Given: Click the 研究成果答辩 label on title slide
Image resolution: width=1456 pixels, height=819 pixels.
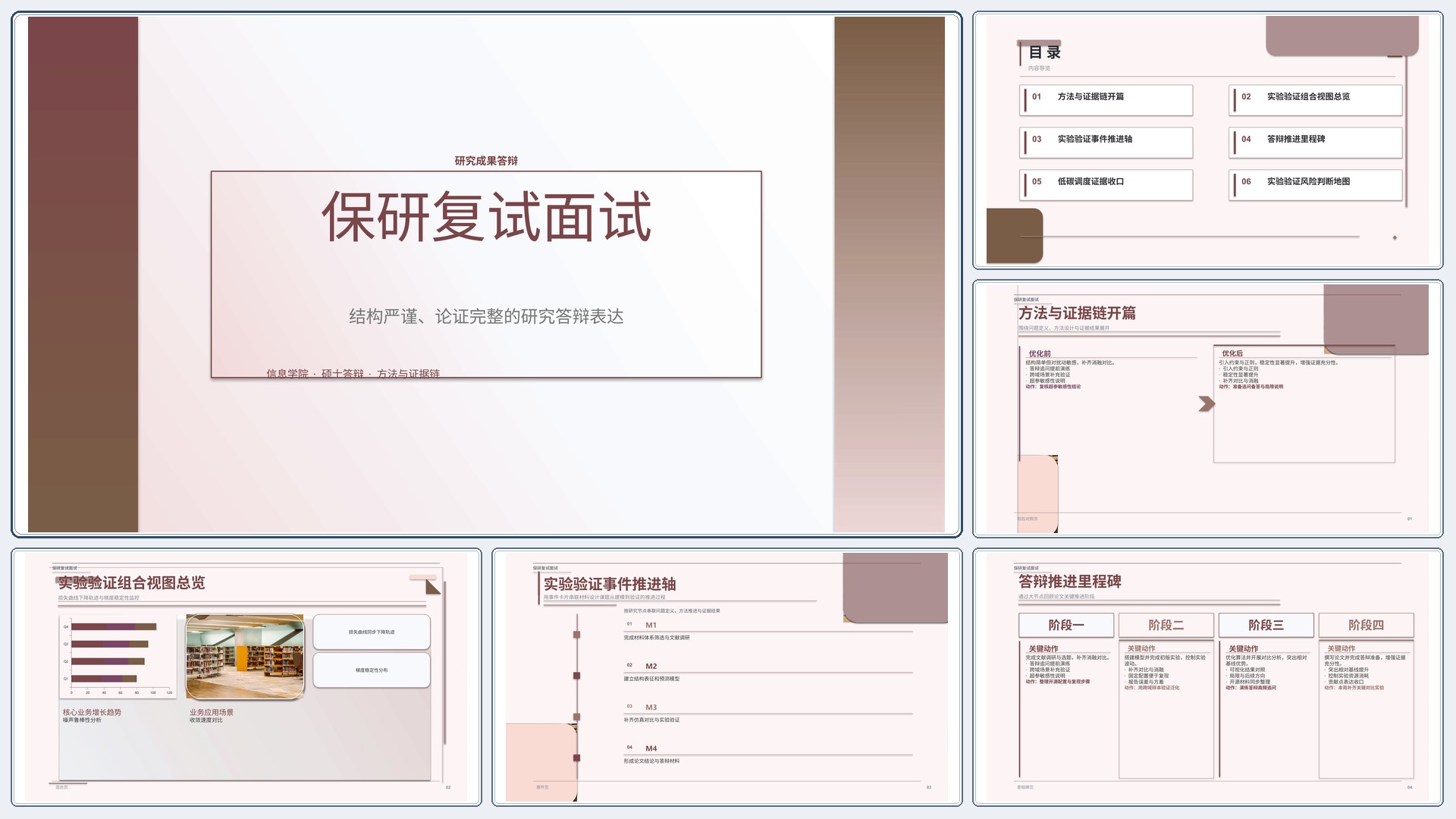Looking at the screenshot, I should (x=486, y=161).
